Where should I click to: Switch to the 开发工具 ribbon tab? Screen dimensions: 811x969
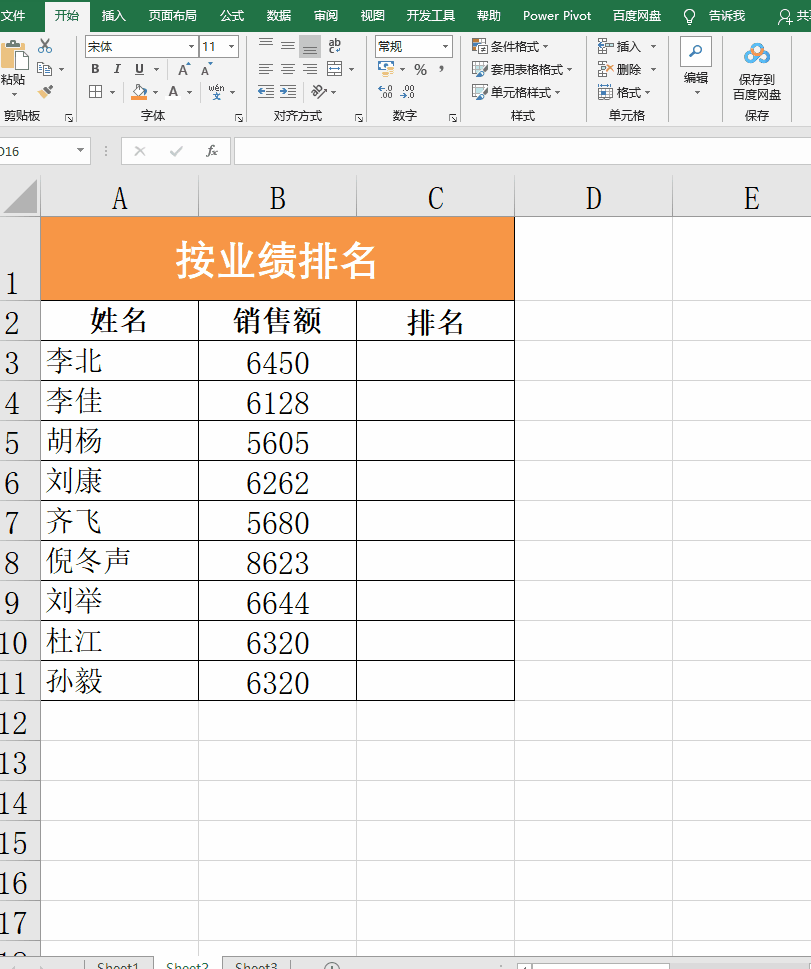point(431,15)
